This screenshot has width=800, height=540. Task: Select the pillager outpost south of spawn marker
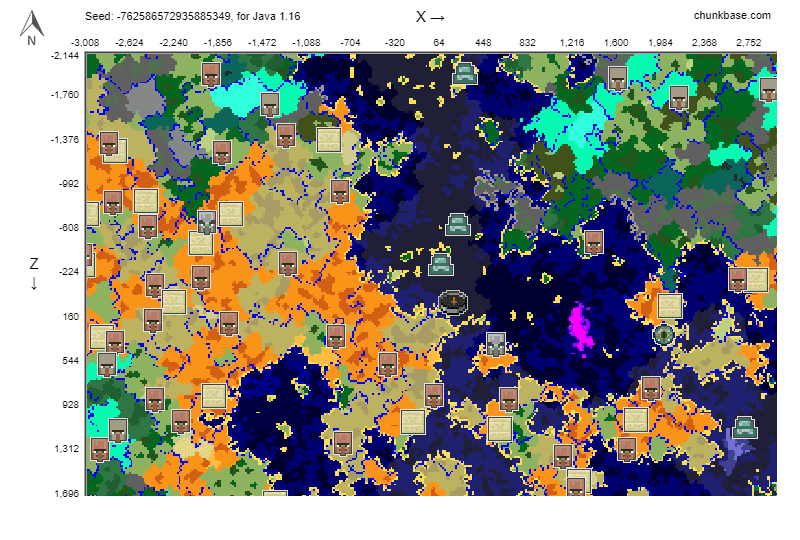(494, 346)
